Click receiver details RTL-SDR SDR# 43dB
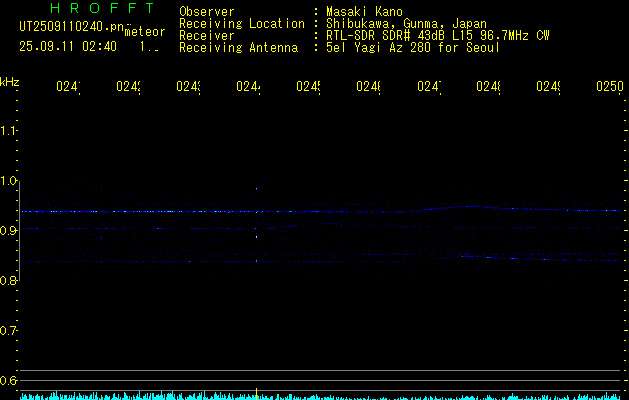The image size is (629, 400). pos(387,36)
